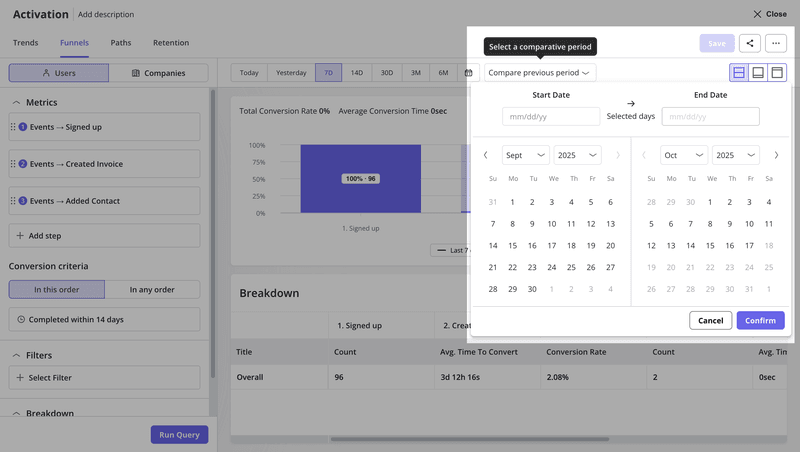Select the split view layout icon
This screenshot has width=800, height=452.
coord(739,73)
